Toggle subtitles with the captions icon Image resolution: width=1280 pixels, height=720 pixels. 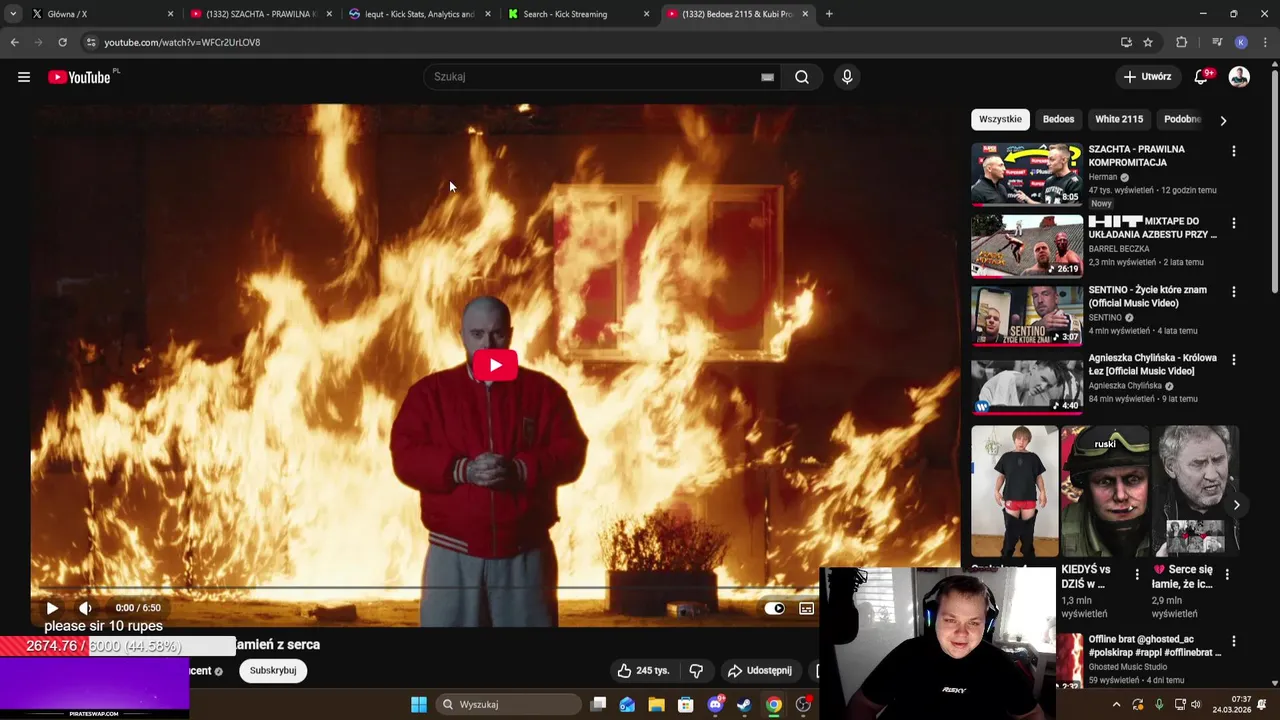coord(806,608)
